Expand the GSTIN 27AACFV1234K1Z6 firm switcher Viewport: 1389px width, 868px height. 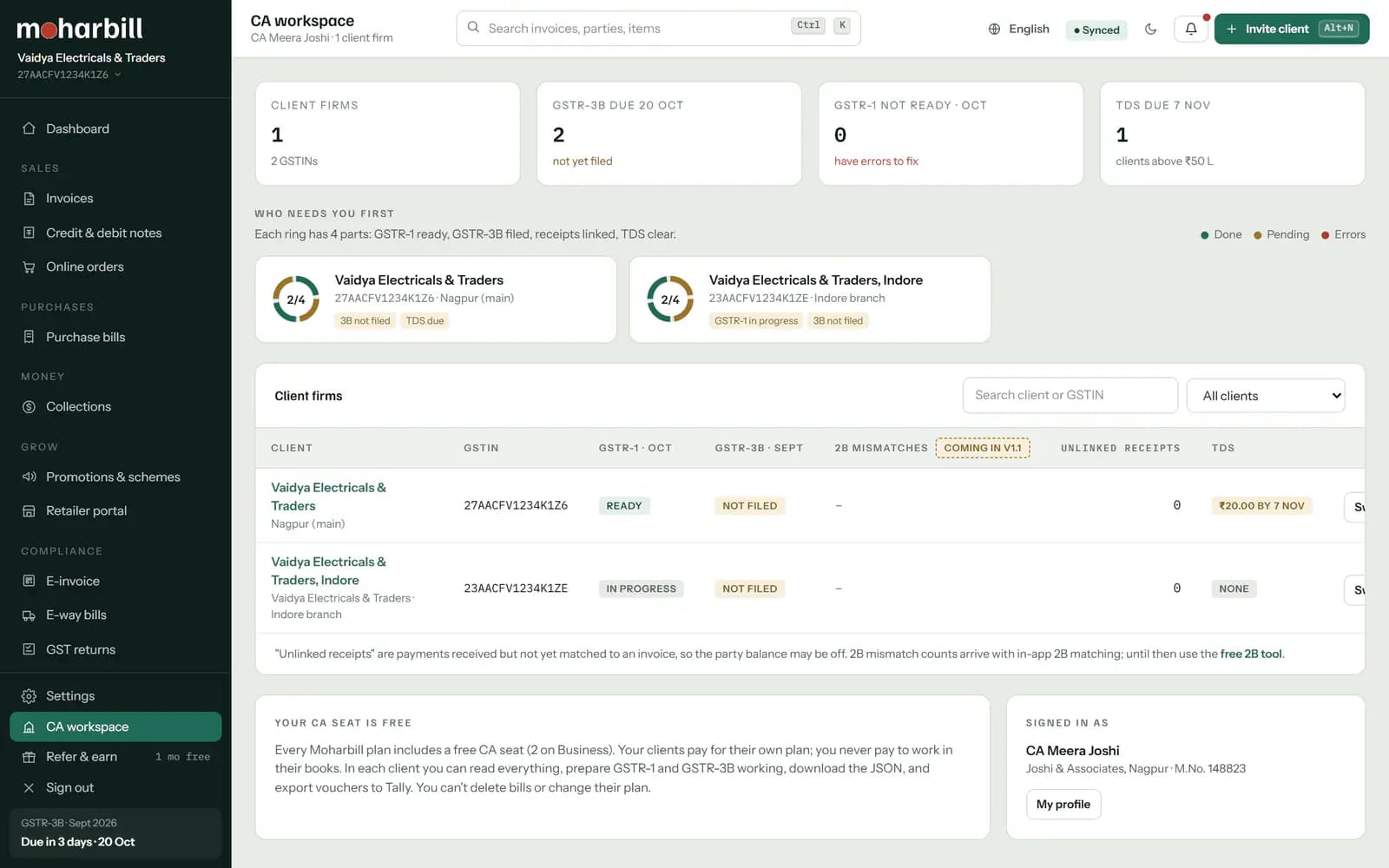coord(69,75)
